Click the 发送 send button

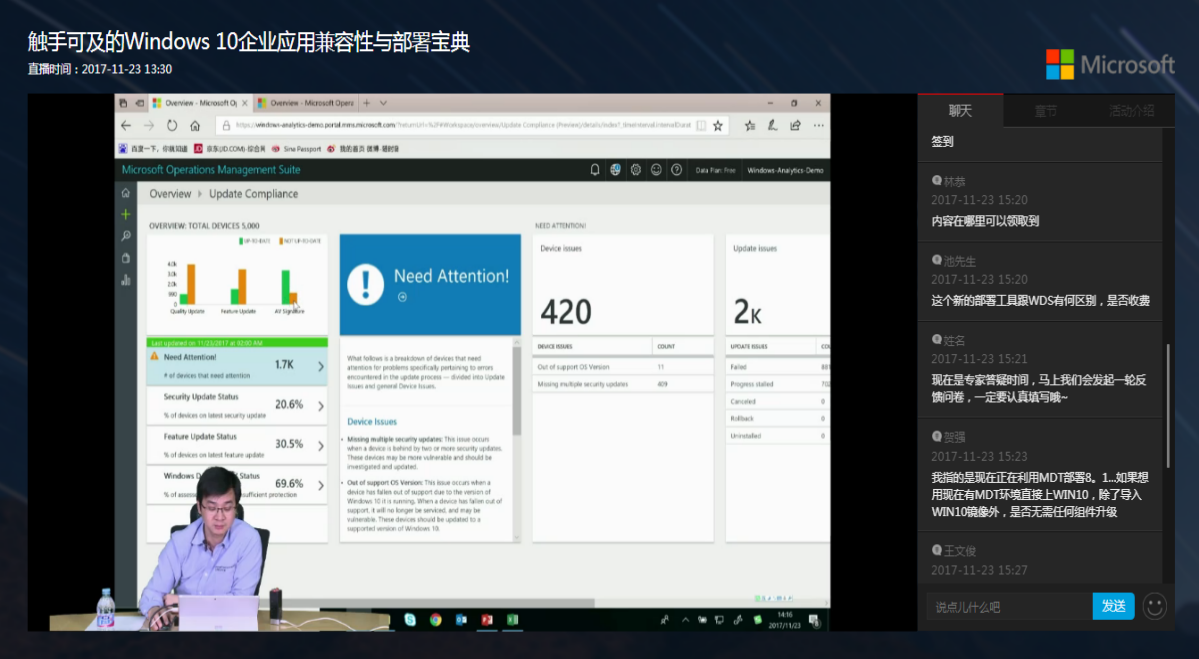1113,606
